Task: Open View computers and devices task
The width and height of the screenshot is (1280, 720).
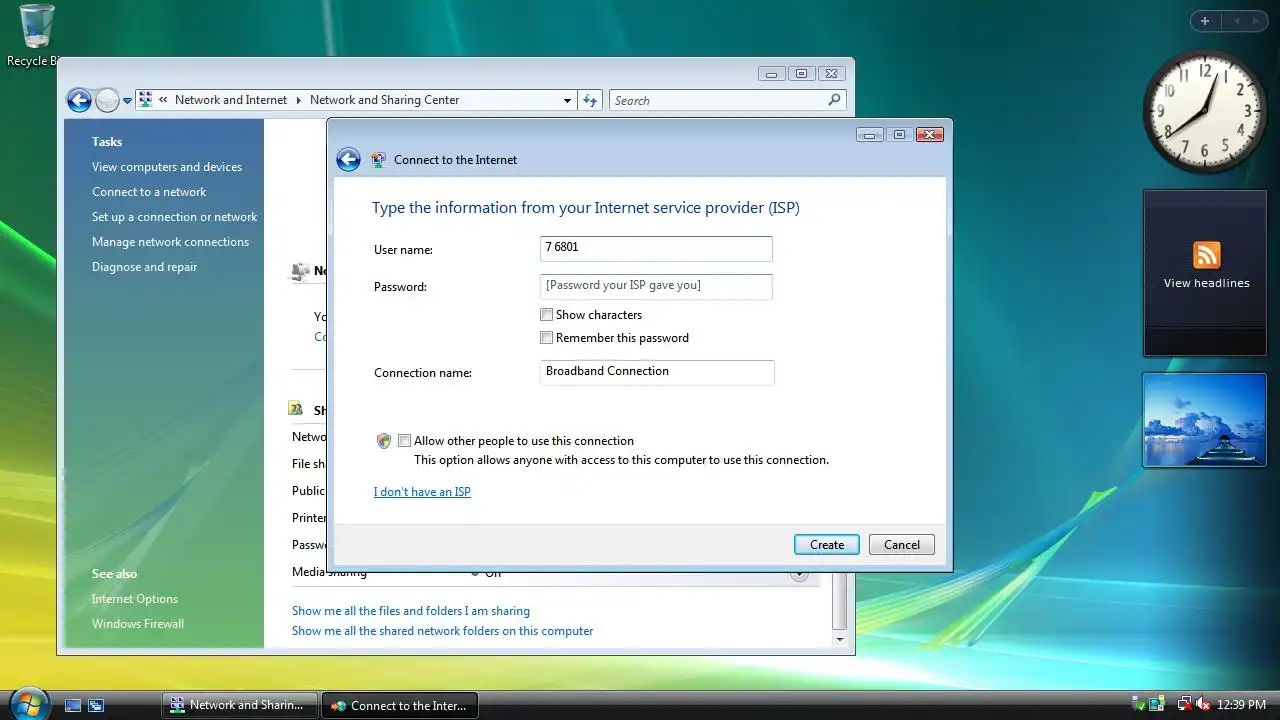Action: pos(167,167)
